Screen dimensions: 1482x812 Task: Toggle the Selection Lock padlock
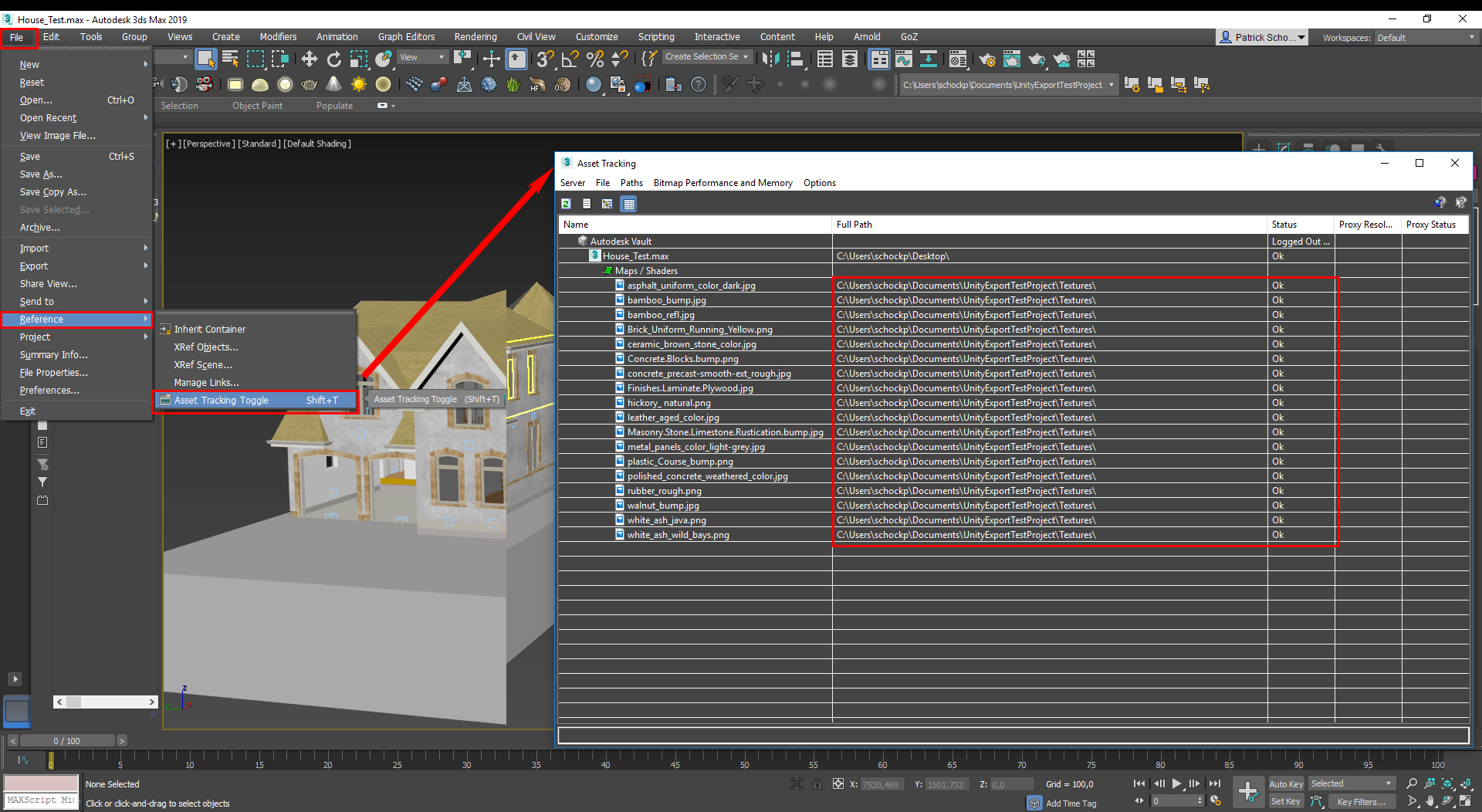coord(817,784)
